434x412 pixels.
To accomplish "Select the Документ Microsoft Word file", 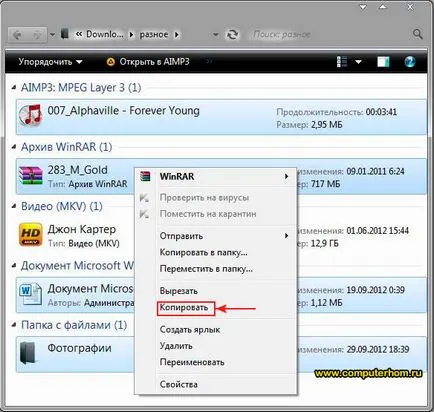I will (75, 295).
